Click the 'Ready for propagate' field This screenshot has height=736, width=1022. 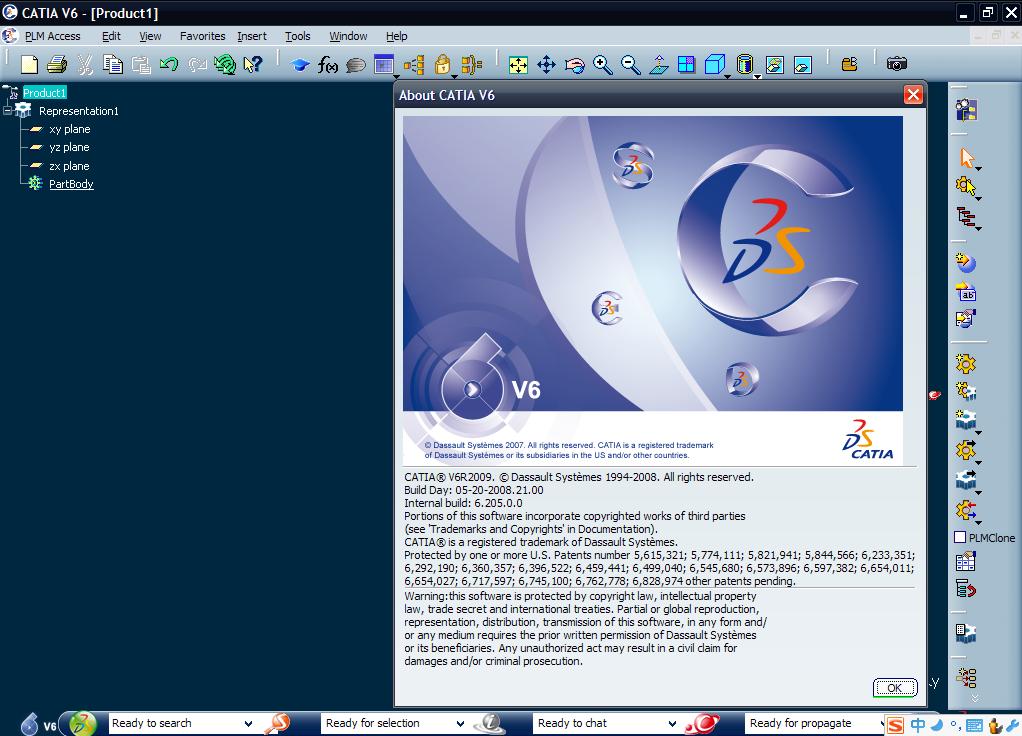813,724
